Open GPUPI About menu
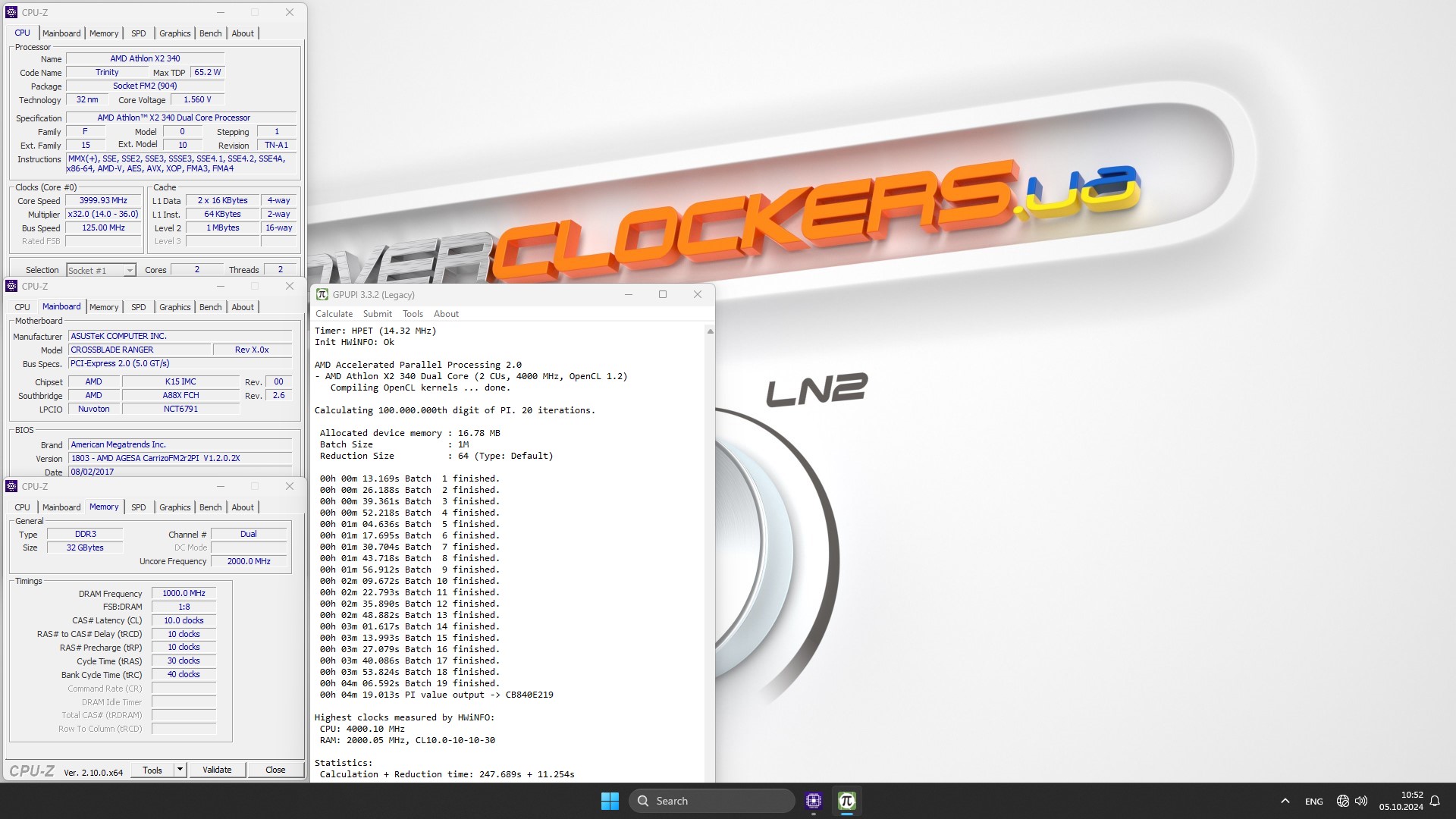 [446, 314]
